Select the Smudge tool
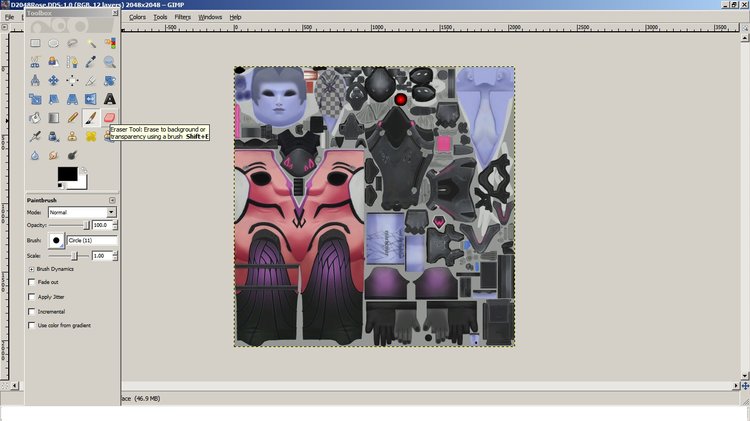This screenshot has height=421, width=750. point(54,155)
